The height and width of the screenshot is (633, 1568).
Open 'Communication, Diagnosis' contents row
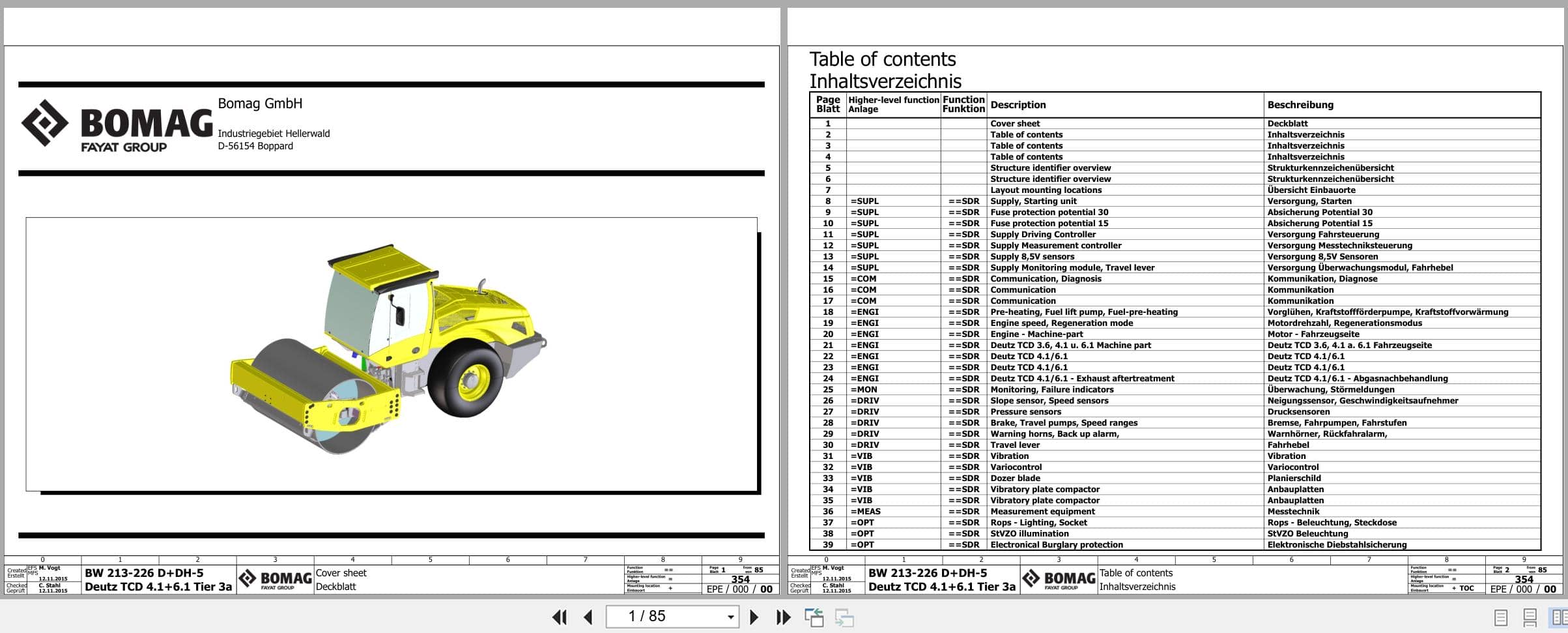coord(1046,278)
